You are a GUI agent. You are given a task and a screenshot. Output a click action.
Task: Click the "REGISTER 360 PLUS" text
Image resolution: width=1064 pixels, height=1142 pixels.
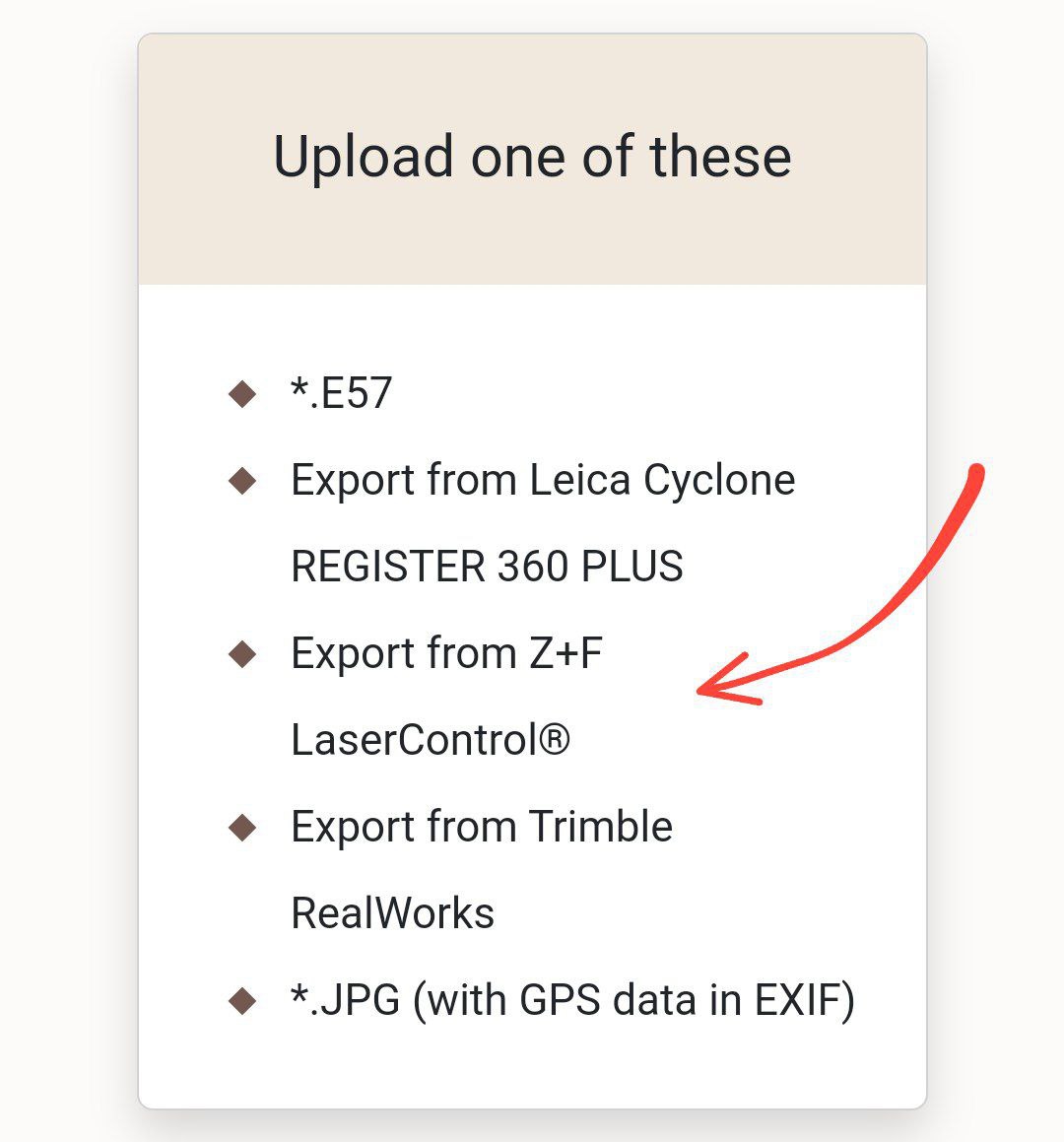pos(487,568)
